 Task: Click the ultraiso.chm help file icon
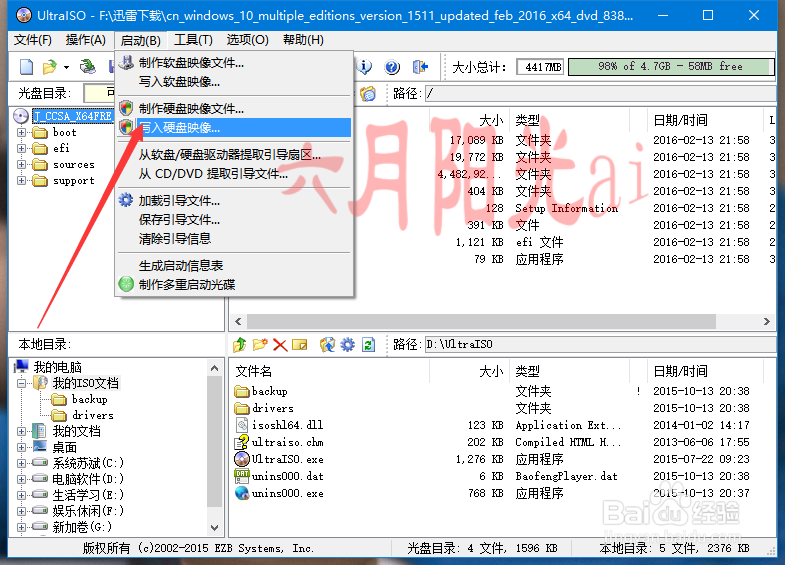click(x=242, y=442)
